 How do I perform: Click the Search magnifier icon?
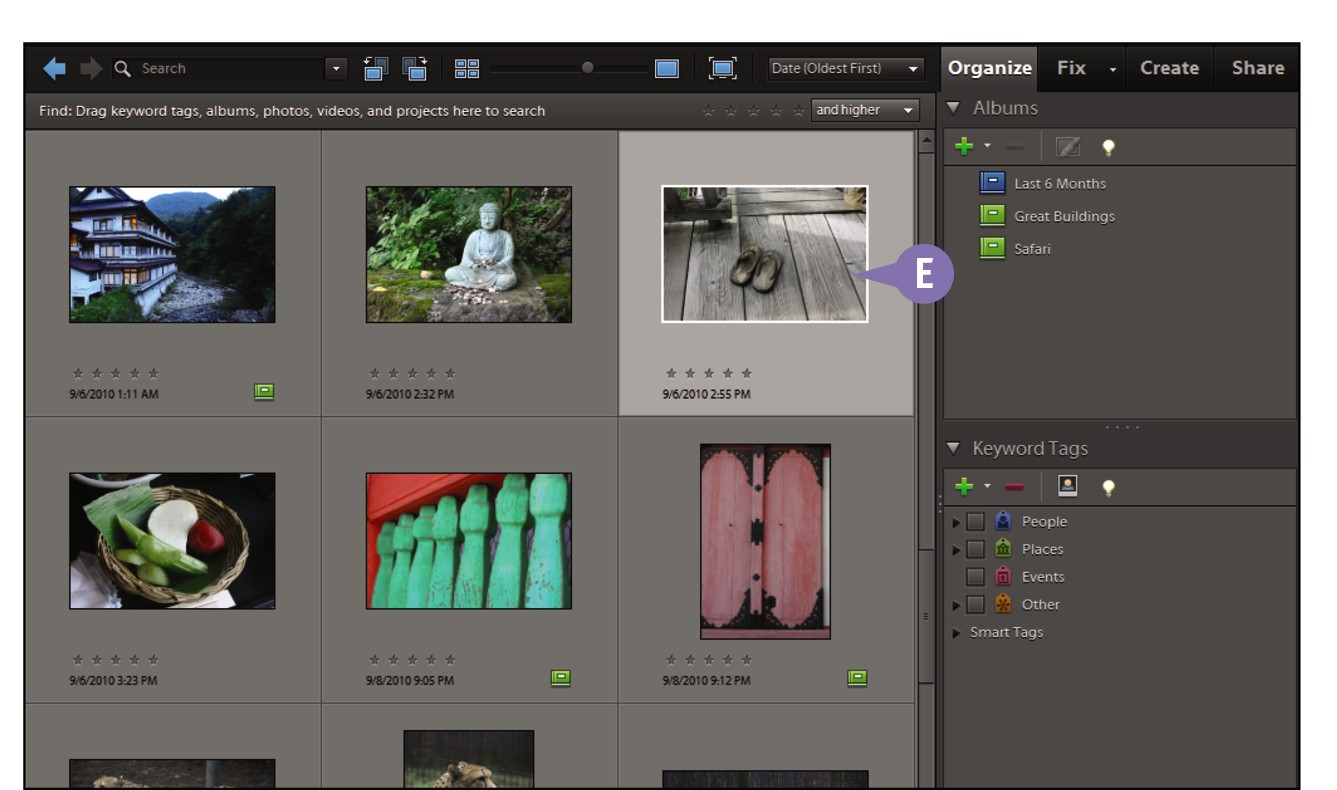tap(123, 69)
